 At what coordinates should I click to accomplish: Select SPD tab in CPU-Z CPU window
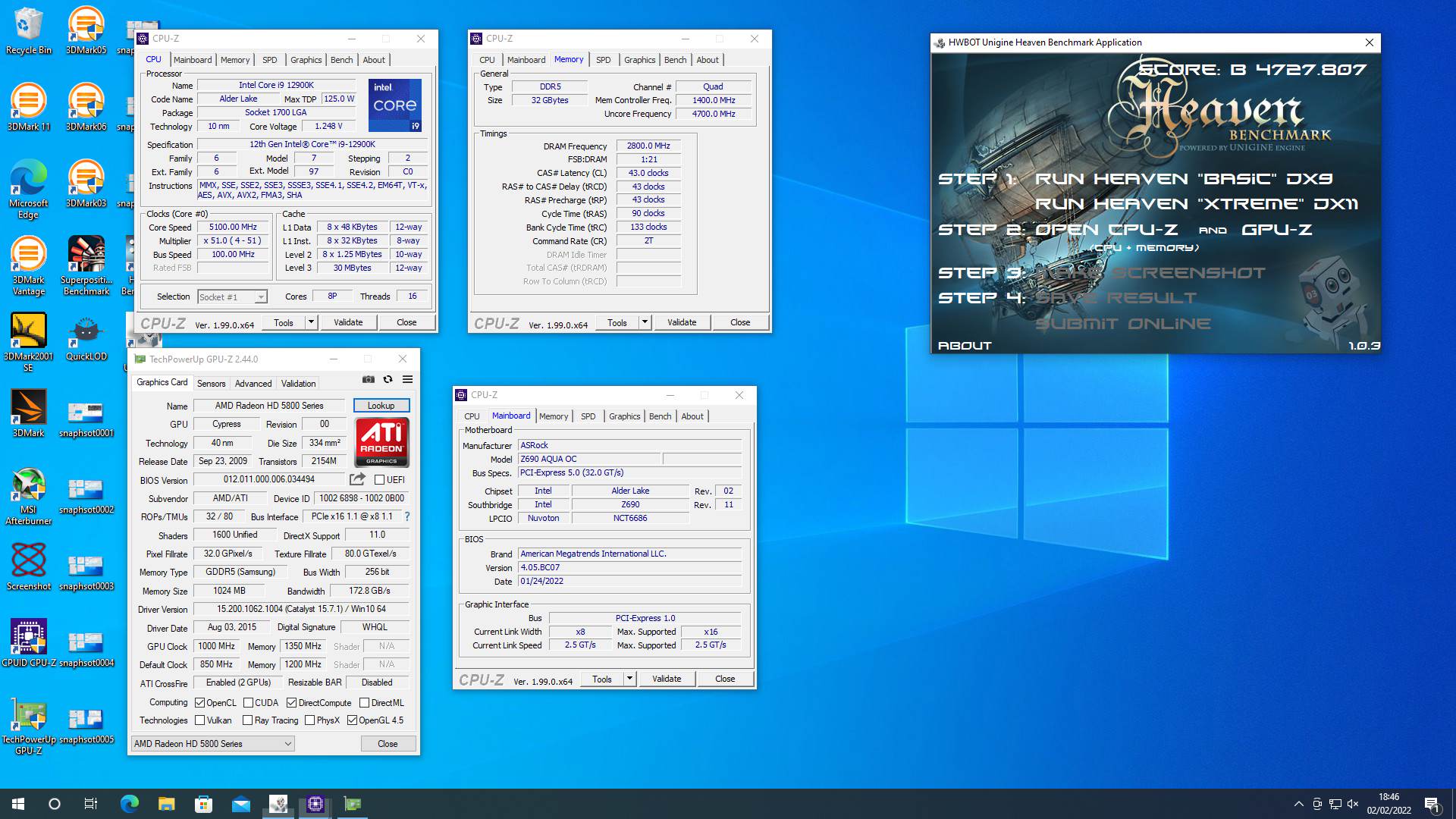270,60
